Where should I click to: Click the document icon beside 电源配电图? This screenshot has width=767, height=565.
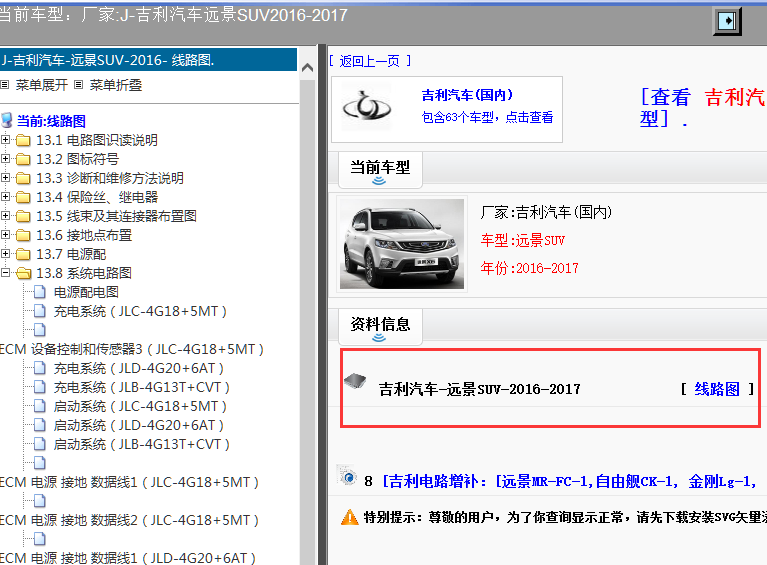pos(40,292)
